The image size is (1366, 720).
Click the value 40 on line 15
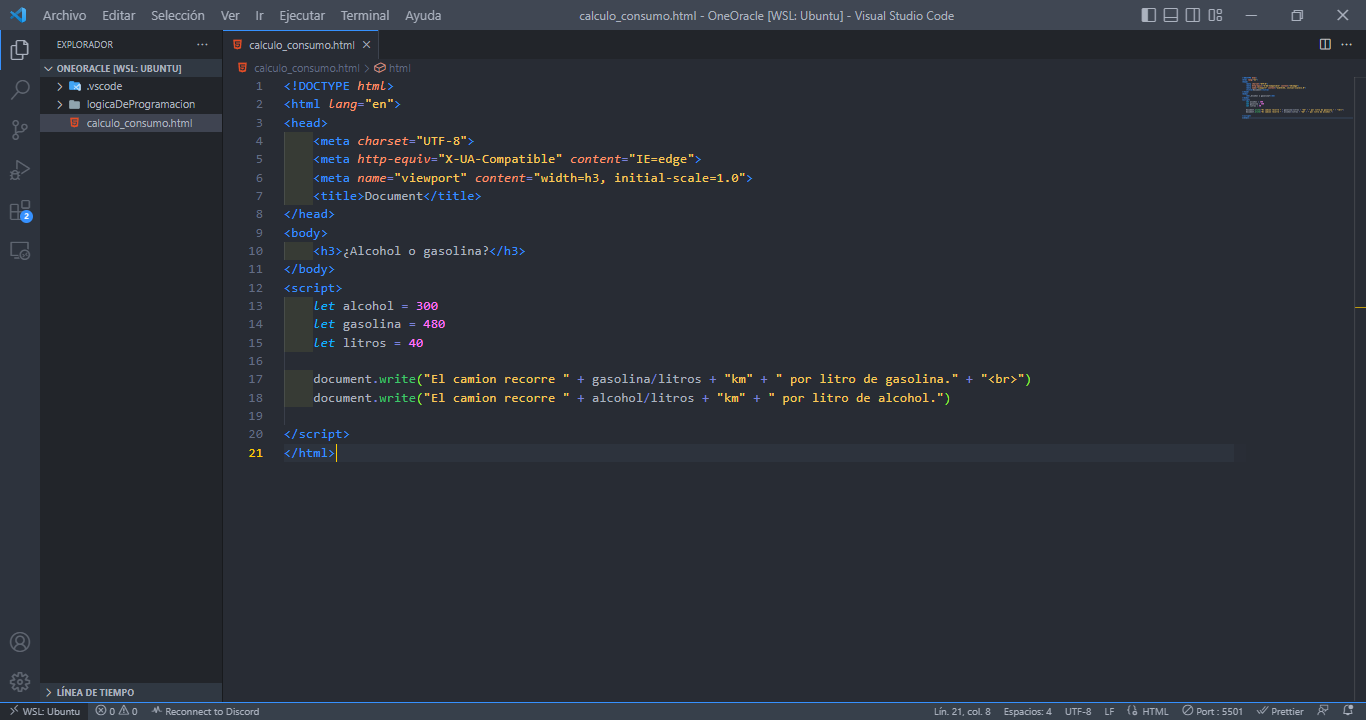416,343
